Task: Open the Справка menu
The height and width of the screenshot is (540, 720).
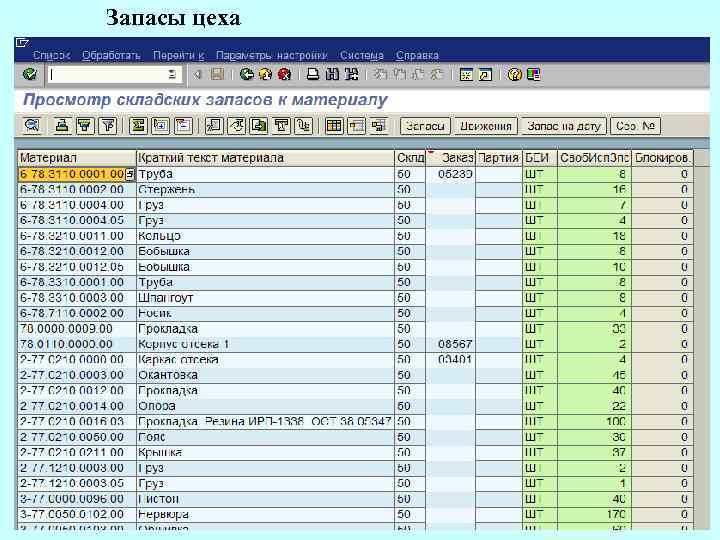Action: pos(417,56)
